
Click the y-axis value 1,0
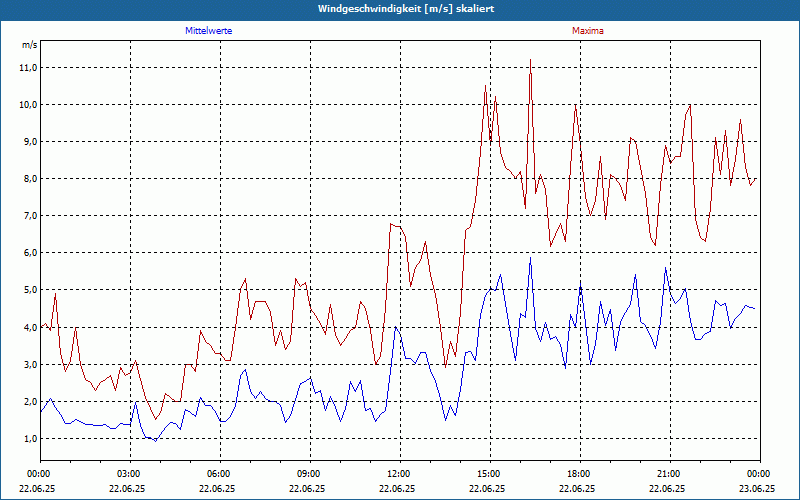pyautogui.click(x=31, y=439)
